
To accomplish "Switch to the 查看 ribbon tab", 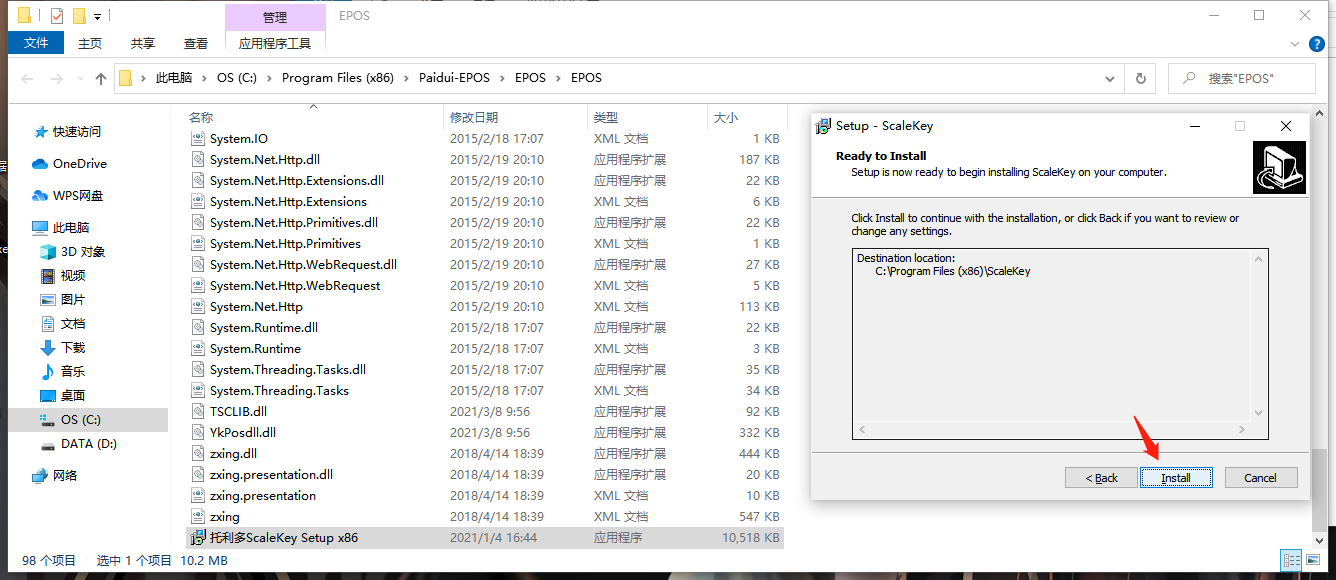I will point(196,43).
